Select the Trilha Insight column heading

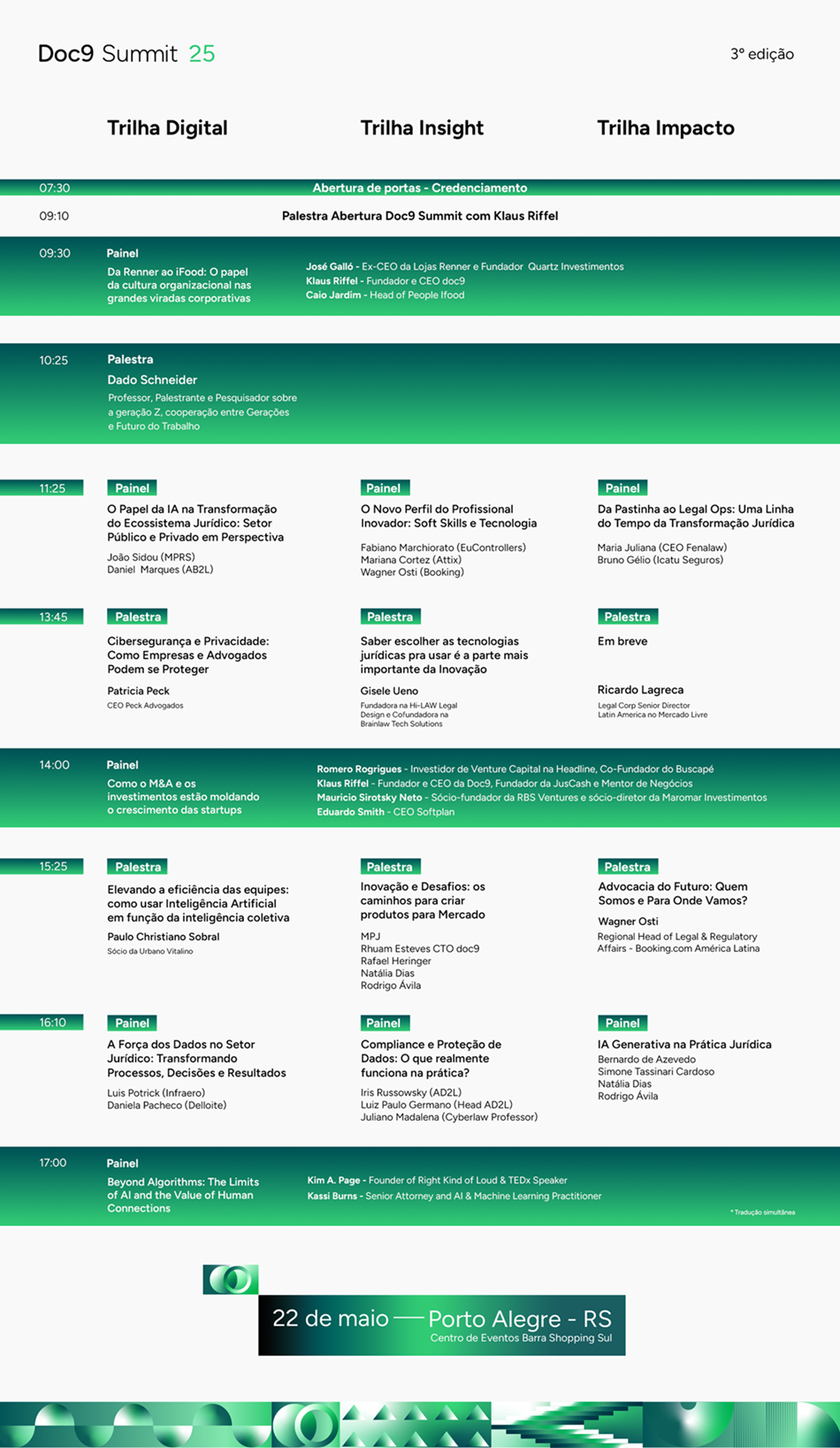tap(422, 128)
